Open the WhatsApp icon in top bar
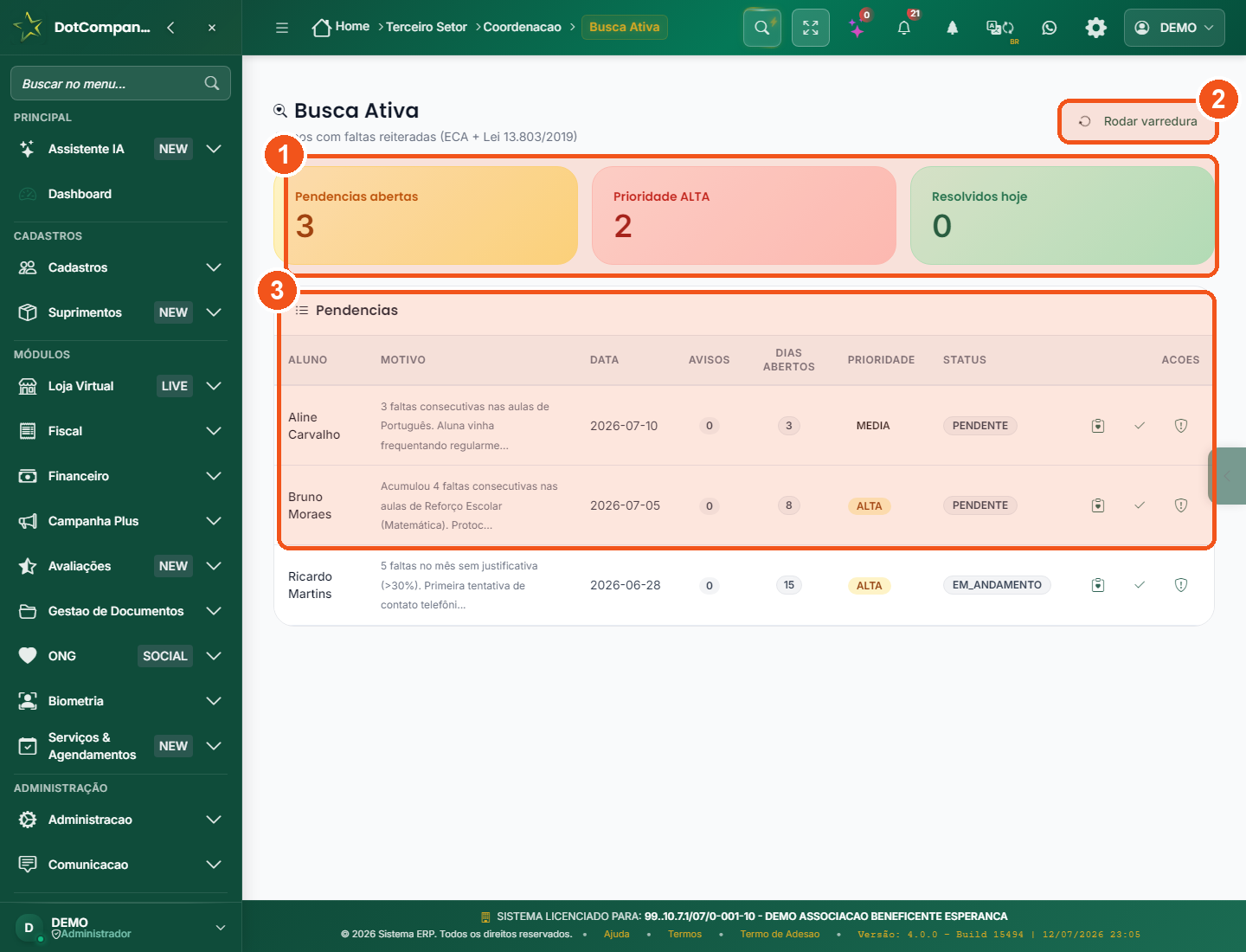Screen dimensions: 1246x952 point(1050,28)
